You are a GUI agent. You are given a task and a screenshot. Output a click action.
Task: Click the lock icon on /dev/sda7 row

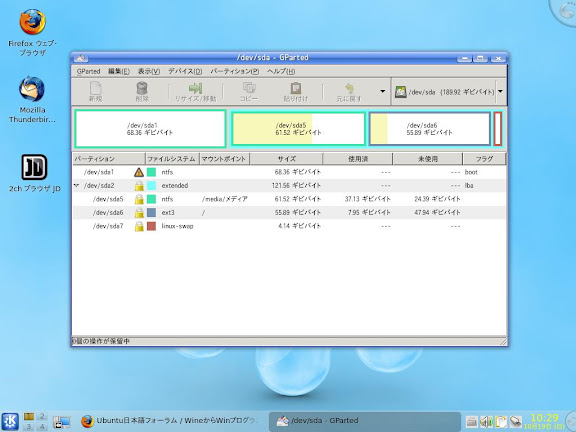[x=139, y=226]
